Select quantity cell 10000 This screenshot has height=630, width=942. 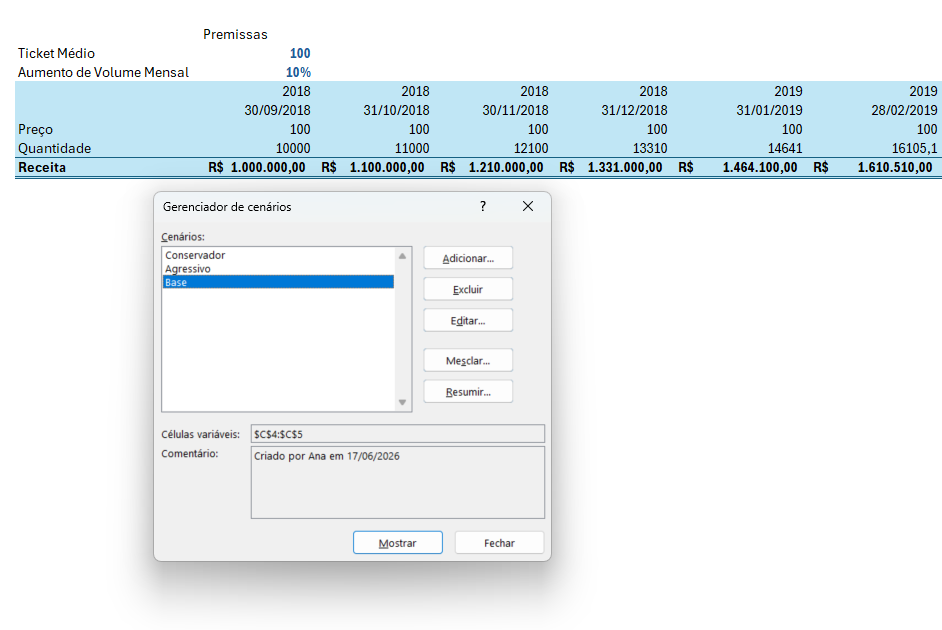293,148
